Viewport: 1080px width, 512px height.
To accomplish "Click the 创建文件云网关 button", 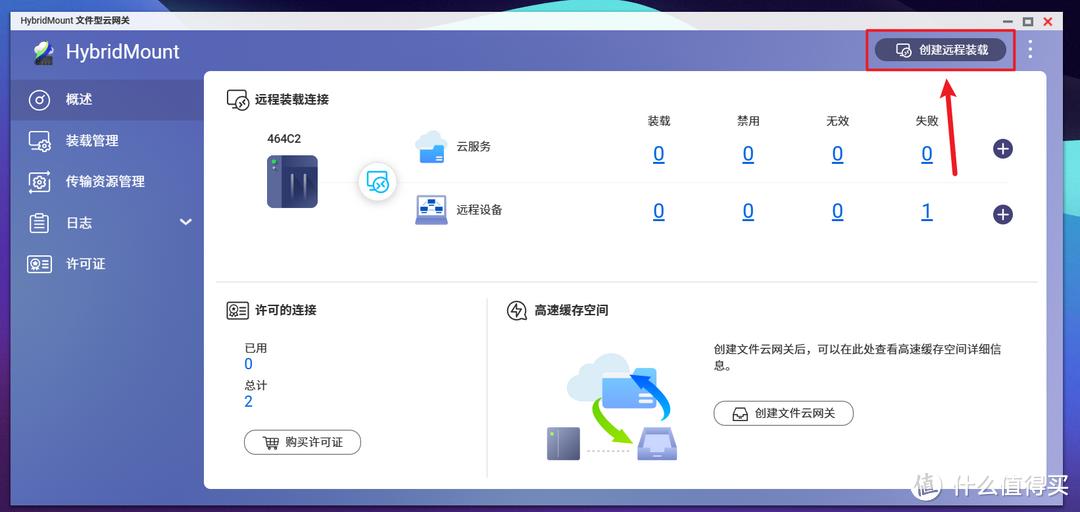I will coord(783,413).
